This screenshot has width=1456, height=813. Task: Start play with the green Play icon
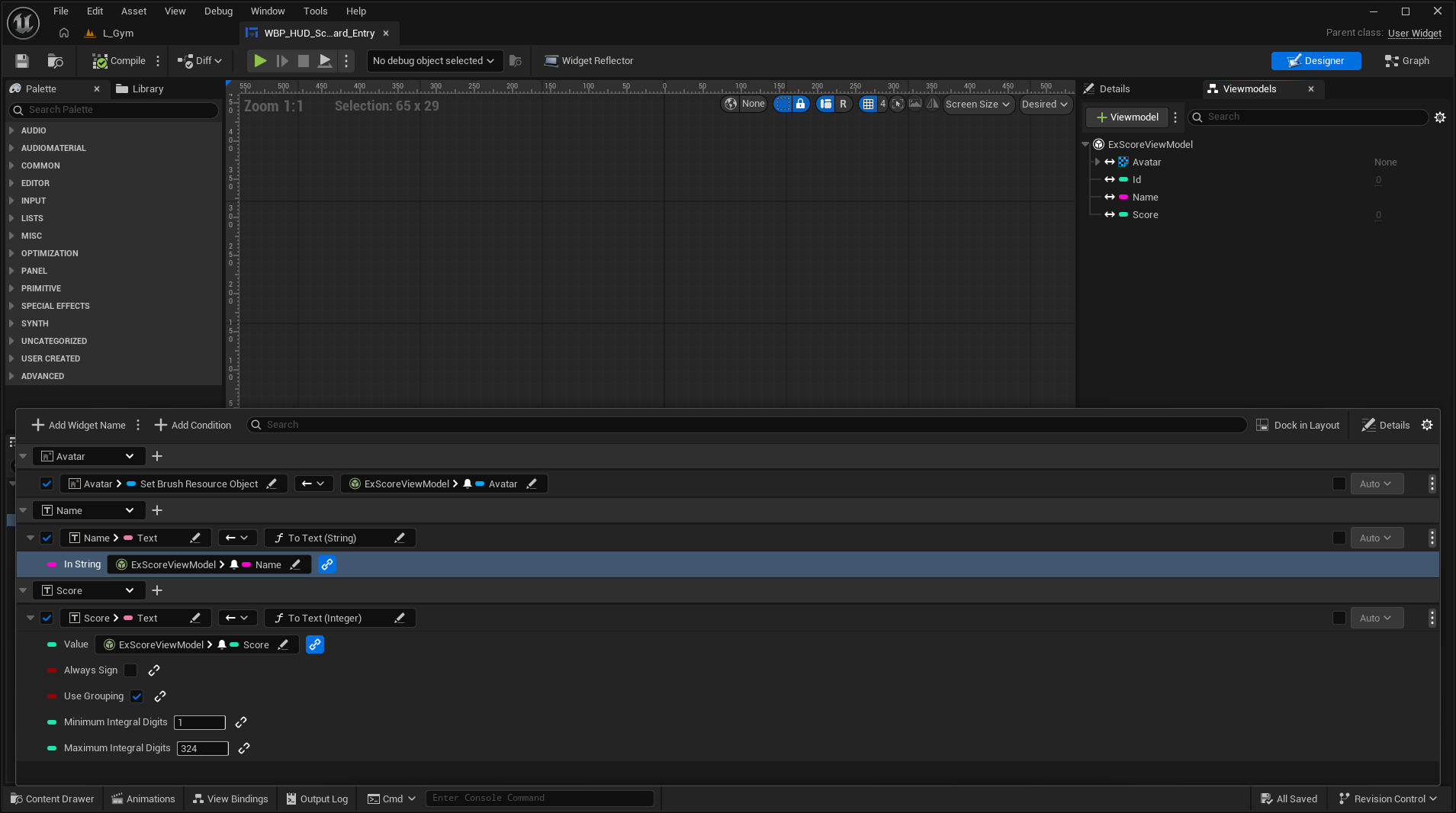point(260,61)
